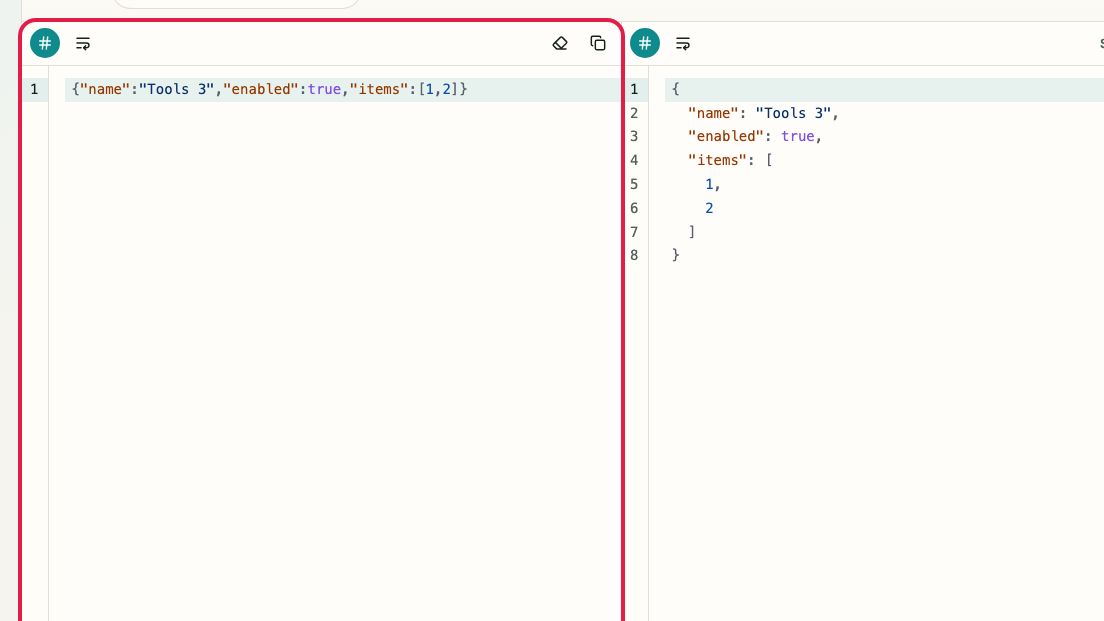The image size is (1104, 621).
Task: Click line number 1 in the input gutter
Action: [34, 89]
